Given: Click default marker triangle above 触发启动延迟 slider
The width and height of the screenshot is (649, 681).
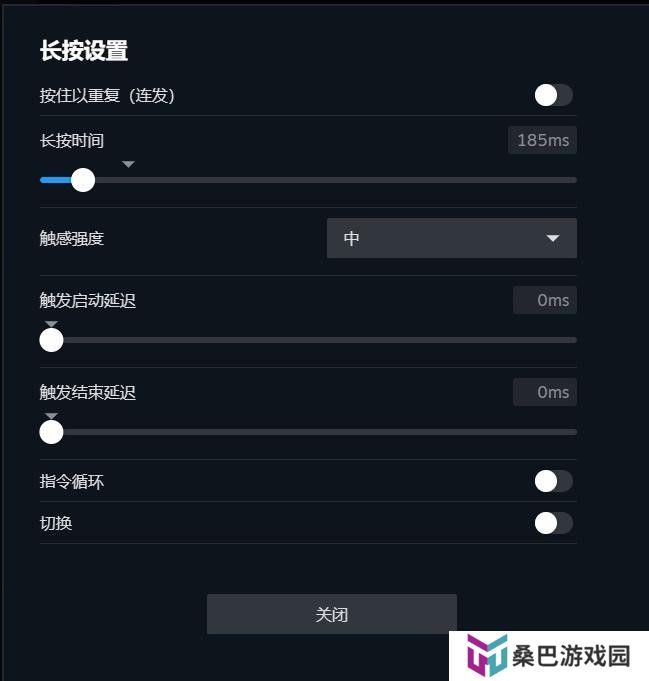Looking at the screenshot, I should click(x=51, y=324).
